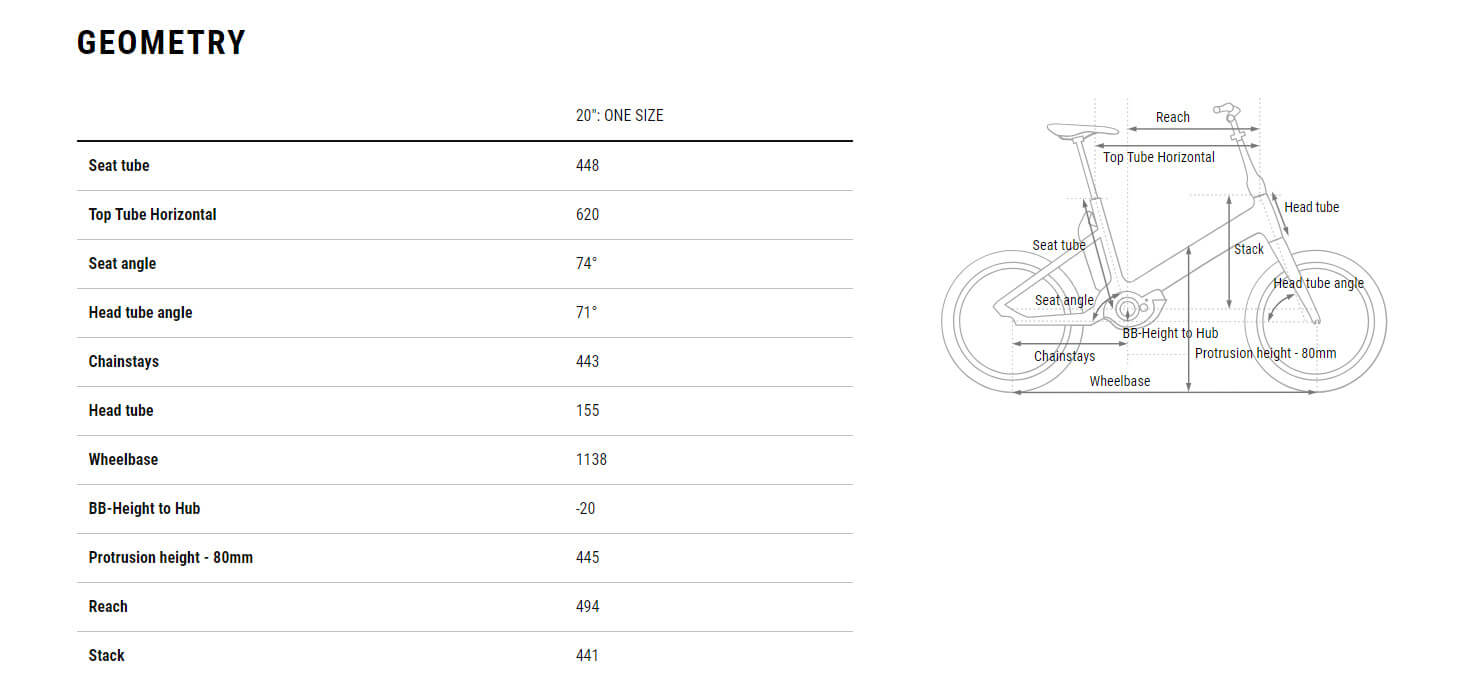
Task: Select the 20": ONE SIZE column header
Action: coord(619,115)
